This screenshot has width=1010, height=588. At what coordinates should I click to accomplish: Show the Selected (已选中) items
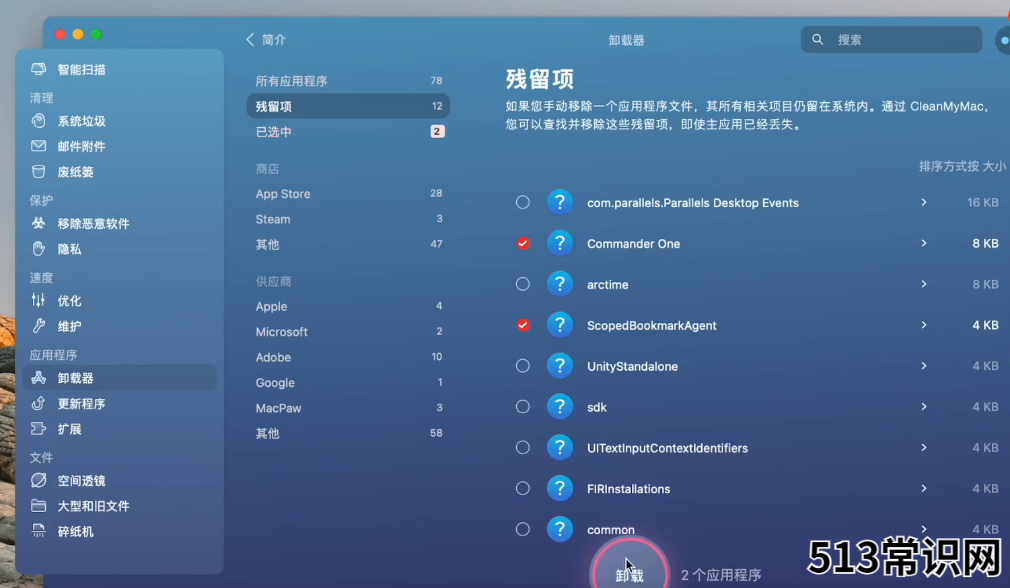[348, 131]
